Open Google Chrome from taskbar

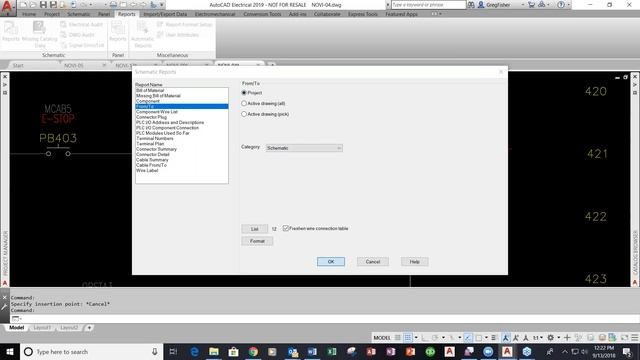pyautogui.click(x=253, y=351)
